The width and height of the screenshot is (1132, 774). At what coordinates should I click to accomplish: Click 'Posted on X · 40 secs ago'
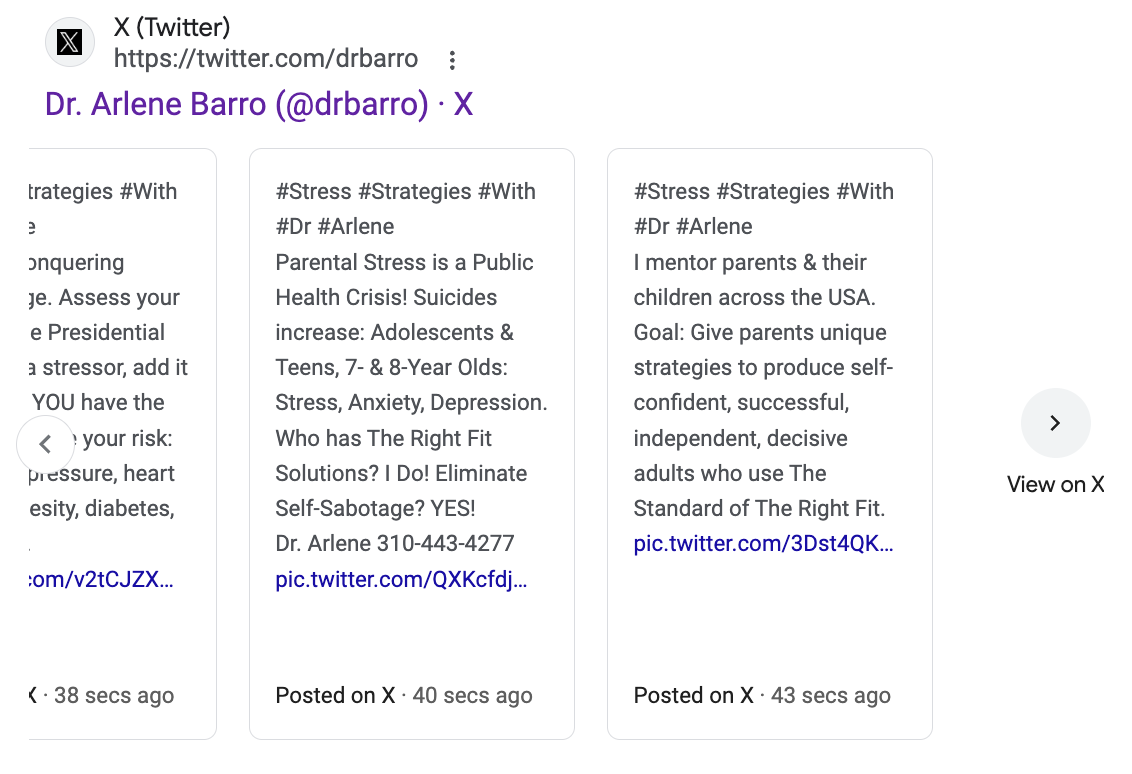[x=404, y=695]
